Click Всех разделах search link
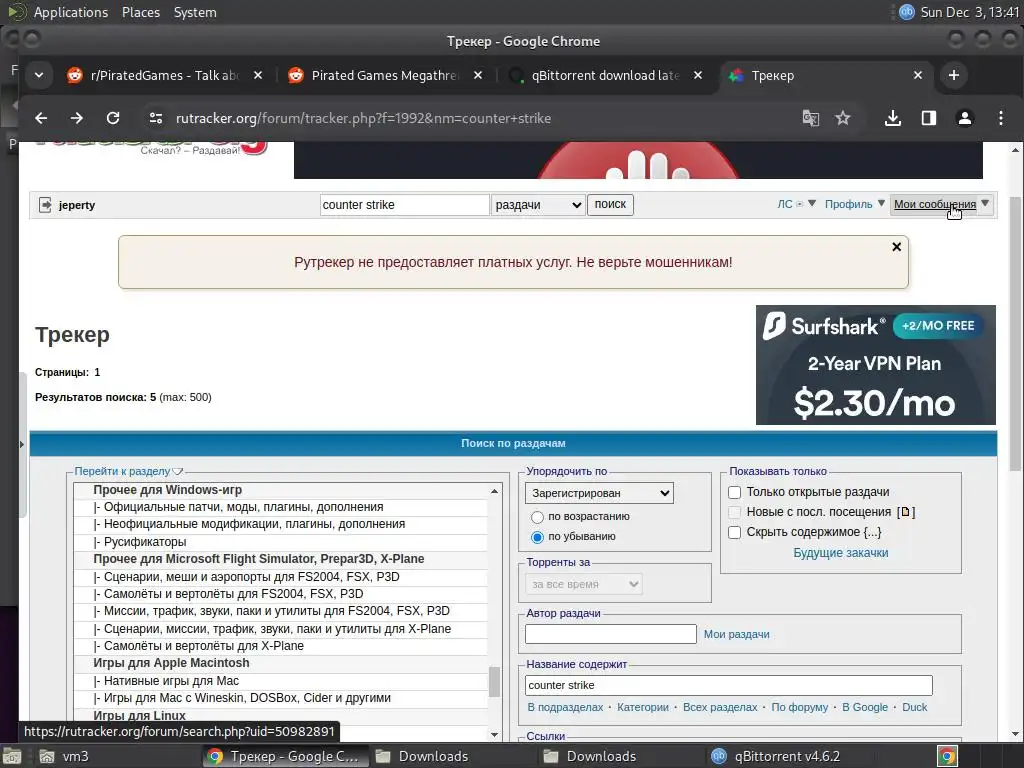This screenshot has height=768, width=1024. point(720,707)
